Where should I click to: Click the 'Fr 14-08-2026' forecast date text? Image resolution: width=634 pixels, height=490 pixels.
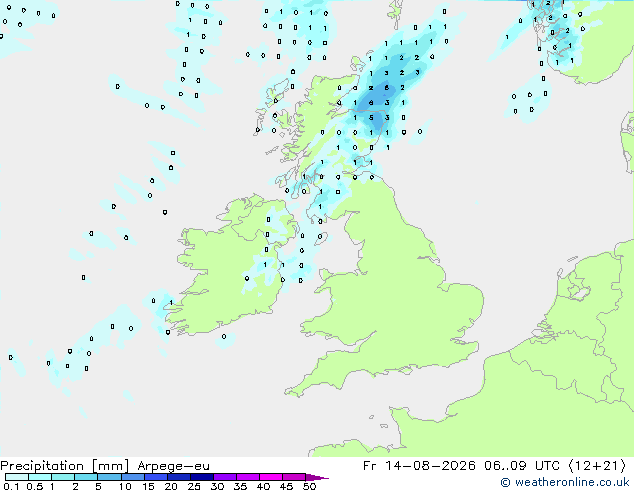pos(419,466)
